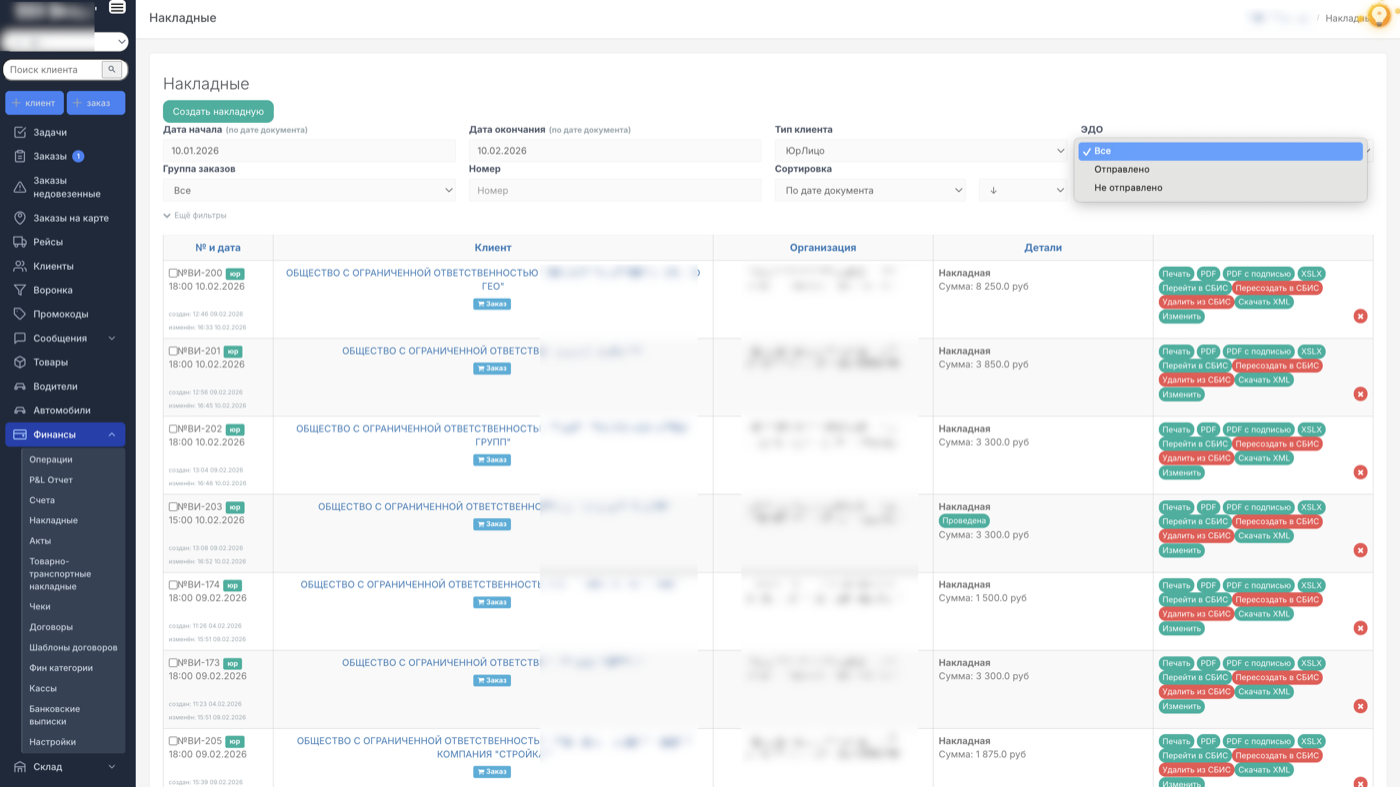Click the funnel icon for Воронка

[x=19, y=290]
